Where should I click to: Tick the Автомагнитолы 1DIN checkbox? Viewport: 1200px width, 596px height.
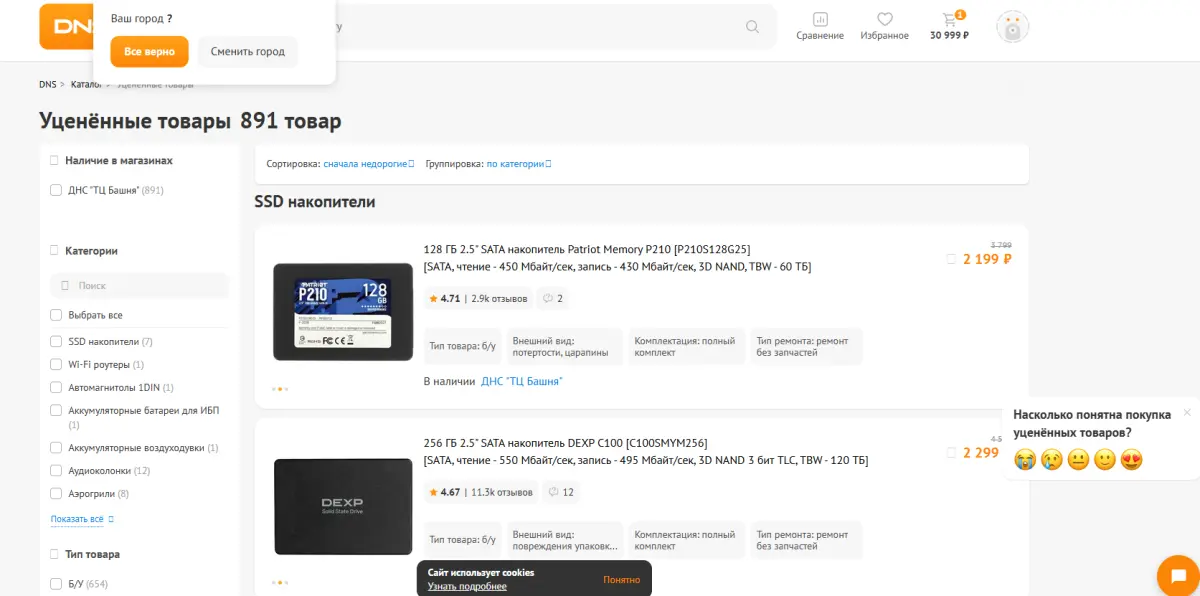point(56,387)
